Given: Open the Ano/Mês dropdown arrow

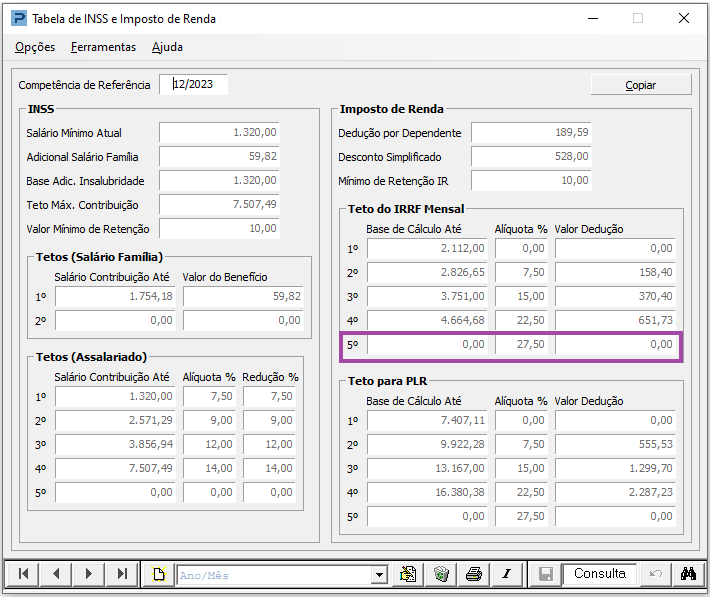Looking at the screenshot, I should point(379,575).
